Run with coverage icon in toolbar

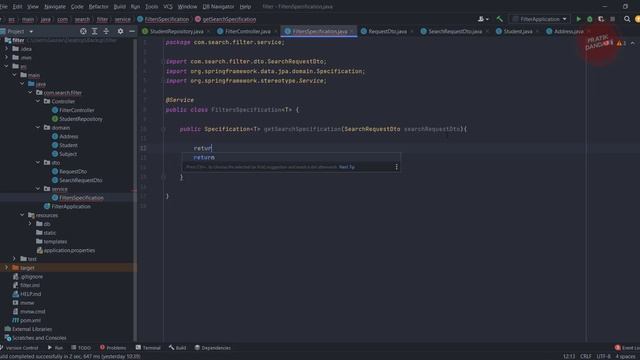click(x=601, y=19)
